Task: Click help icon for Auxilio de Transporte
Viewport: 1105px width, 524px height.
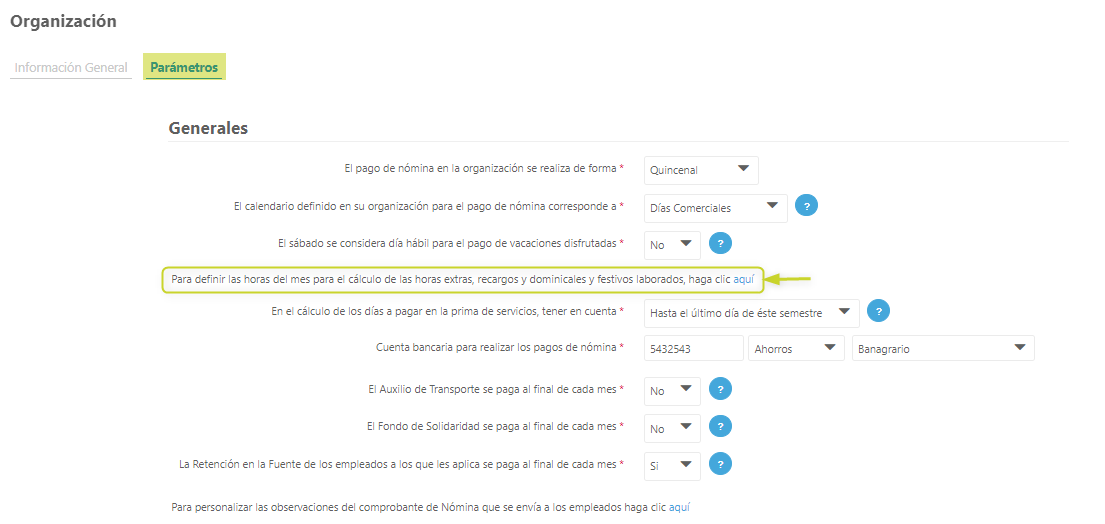Action: click(720, 389)
